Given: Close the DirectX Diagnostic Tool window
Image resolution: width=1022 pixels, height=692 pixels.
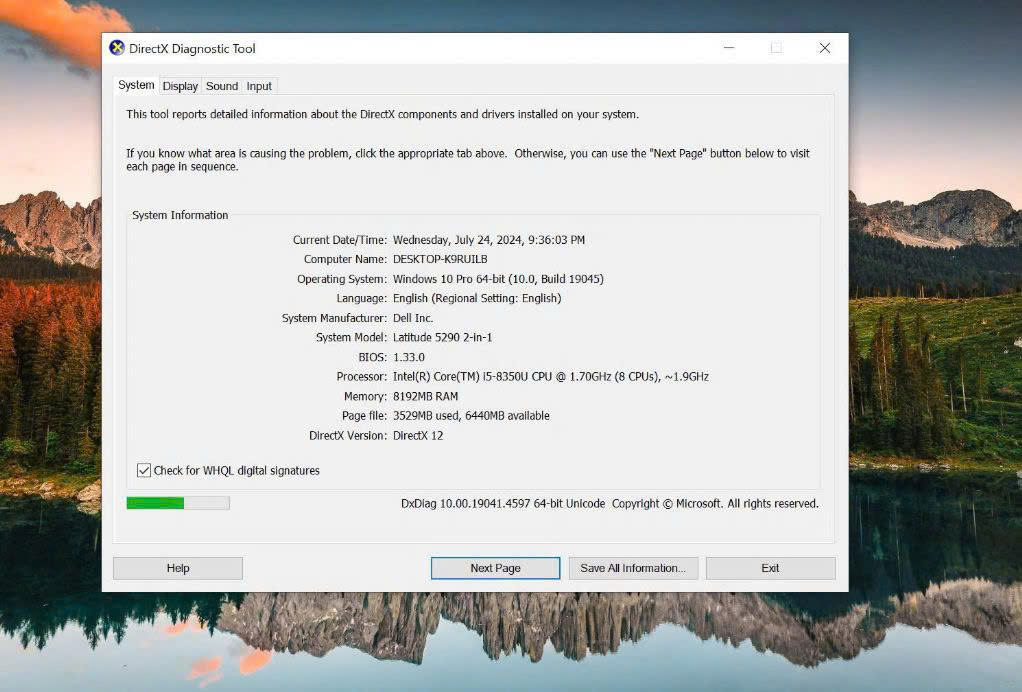Looking at the screenshot, I should coord(825,48).
